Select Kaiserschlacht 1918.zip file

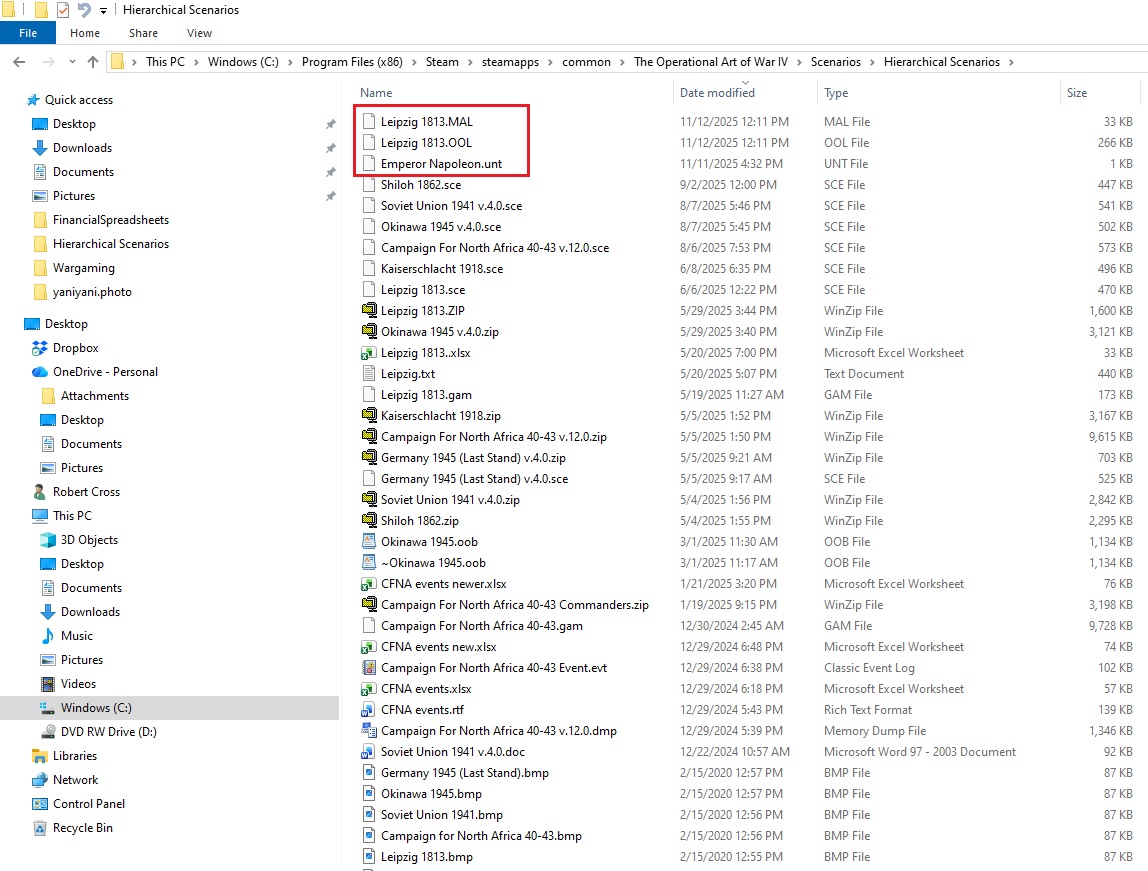pyautogui.click(x=441, y=416)
